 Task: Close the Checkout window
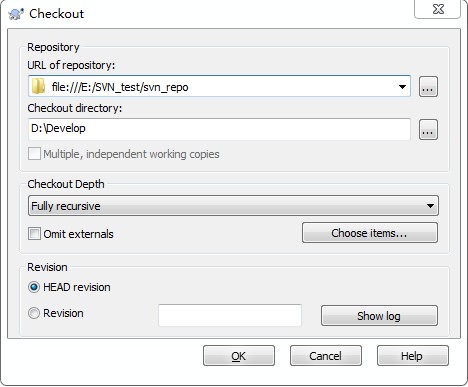[x=437, y=9]
